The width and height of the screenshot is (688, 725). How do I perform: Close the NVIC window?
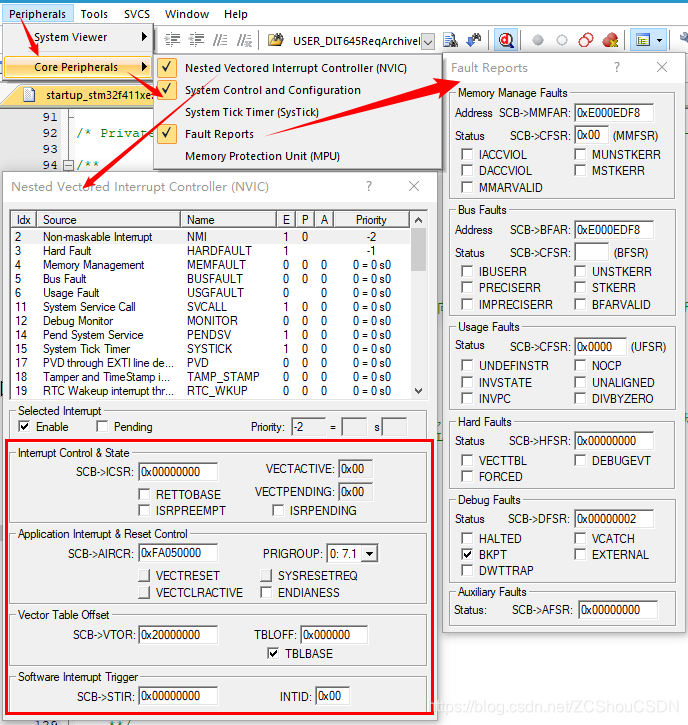click(414, 186)
